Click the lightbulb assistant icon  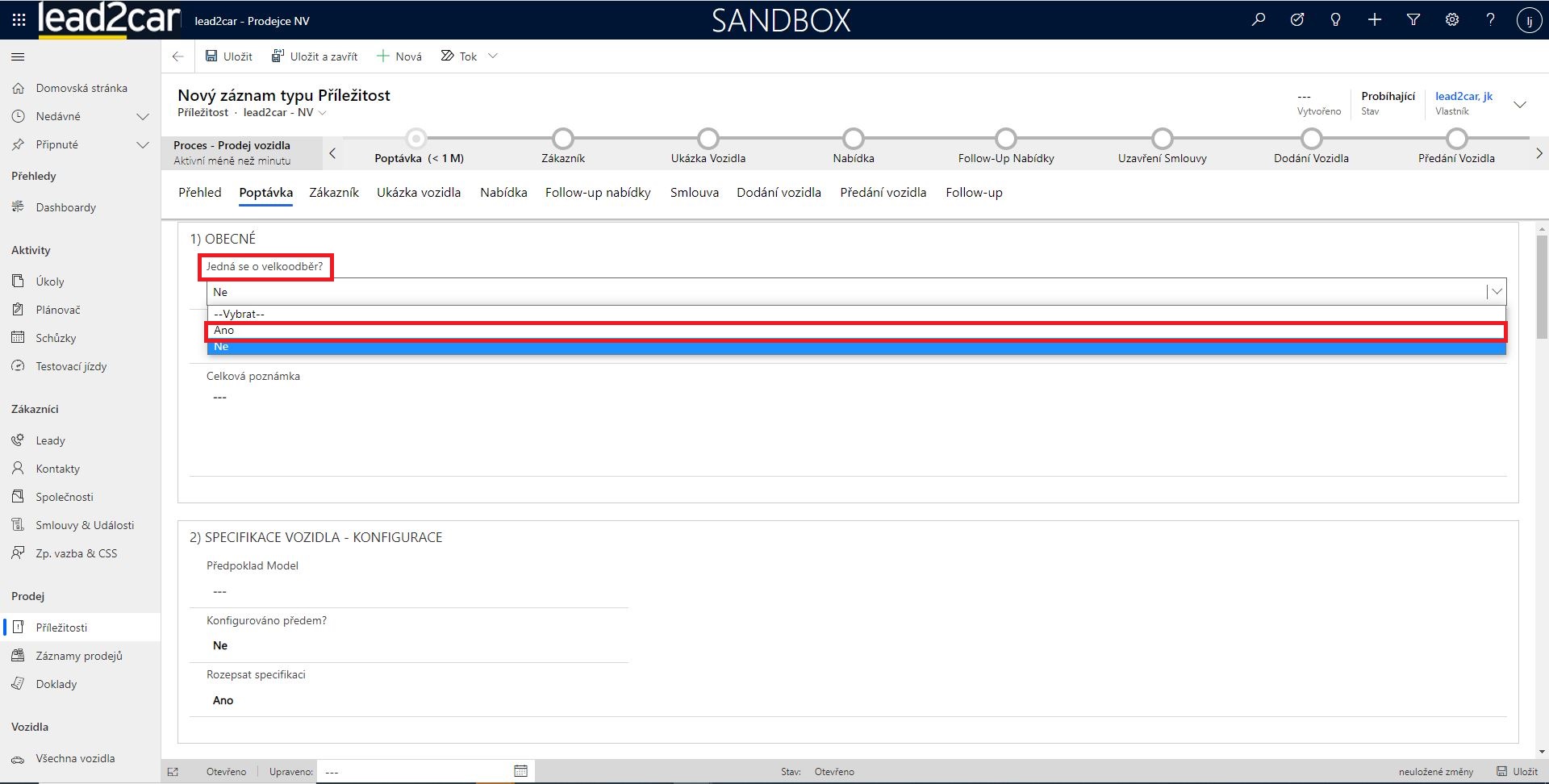[1335, 20]
